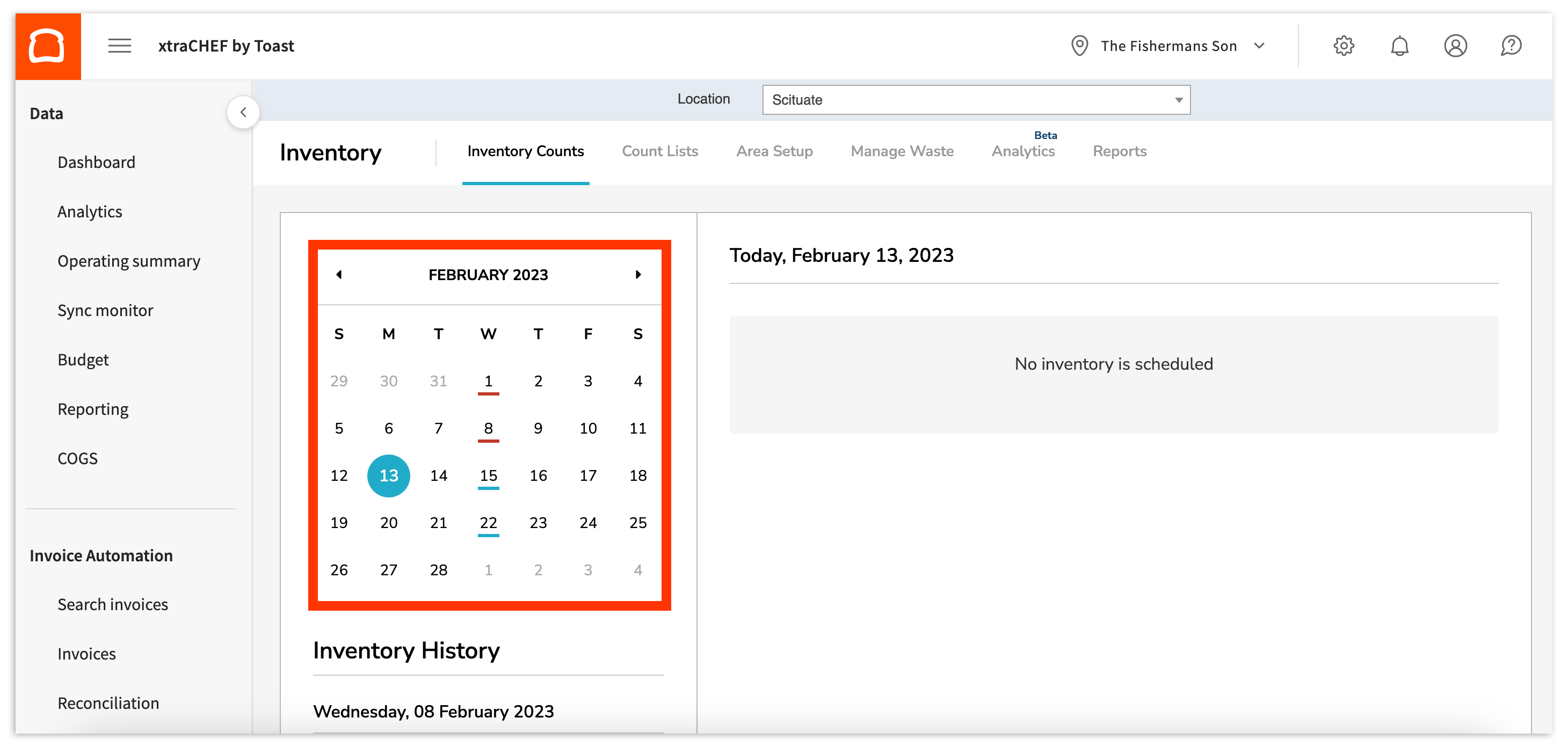Viewport: 1568px width, 747px height.
Task: Switch to the Manage Waste tab
Action: point(902,151)
